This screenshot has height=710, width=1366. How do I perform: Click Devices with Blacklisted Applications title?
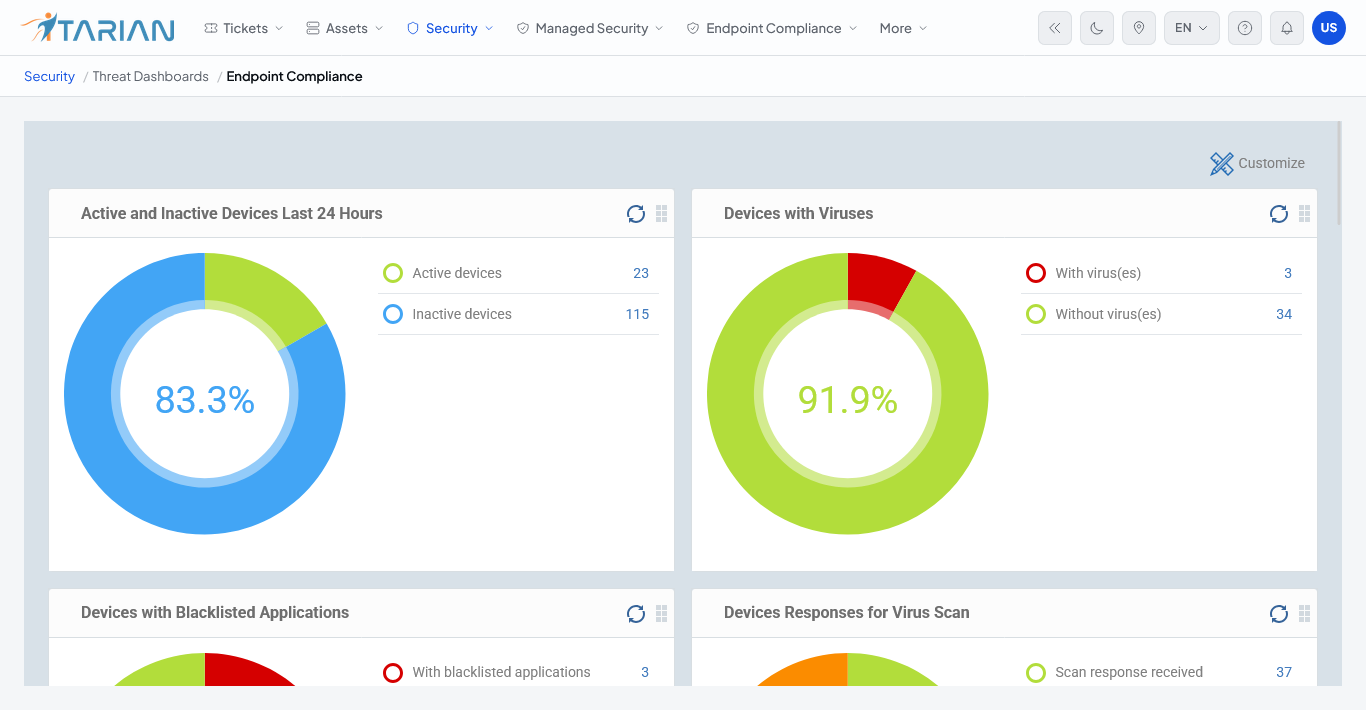[x=215, y=613]
